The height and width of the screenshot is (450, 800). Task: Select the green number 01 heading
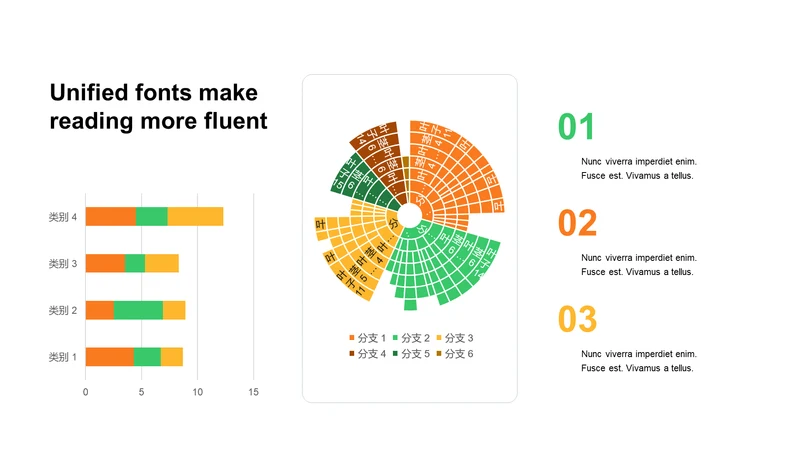pos(577,127)
